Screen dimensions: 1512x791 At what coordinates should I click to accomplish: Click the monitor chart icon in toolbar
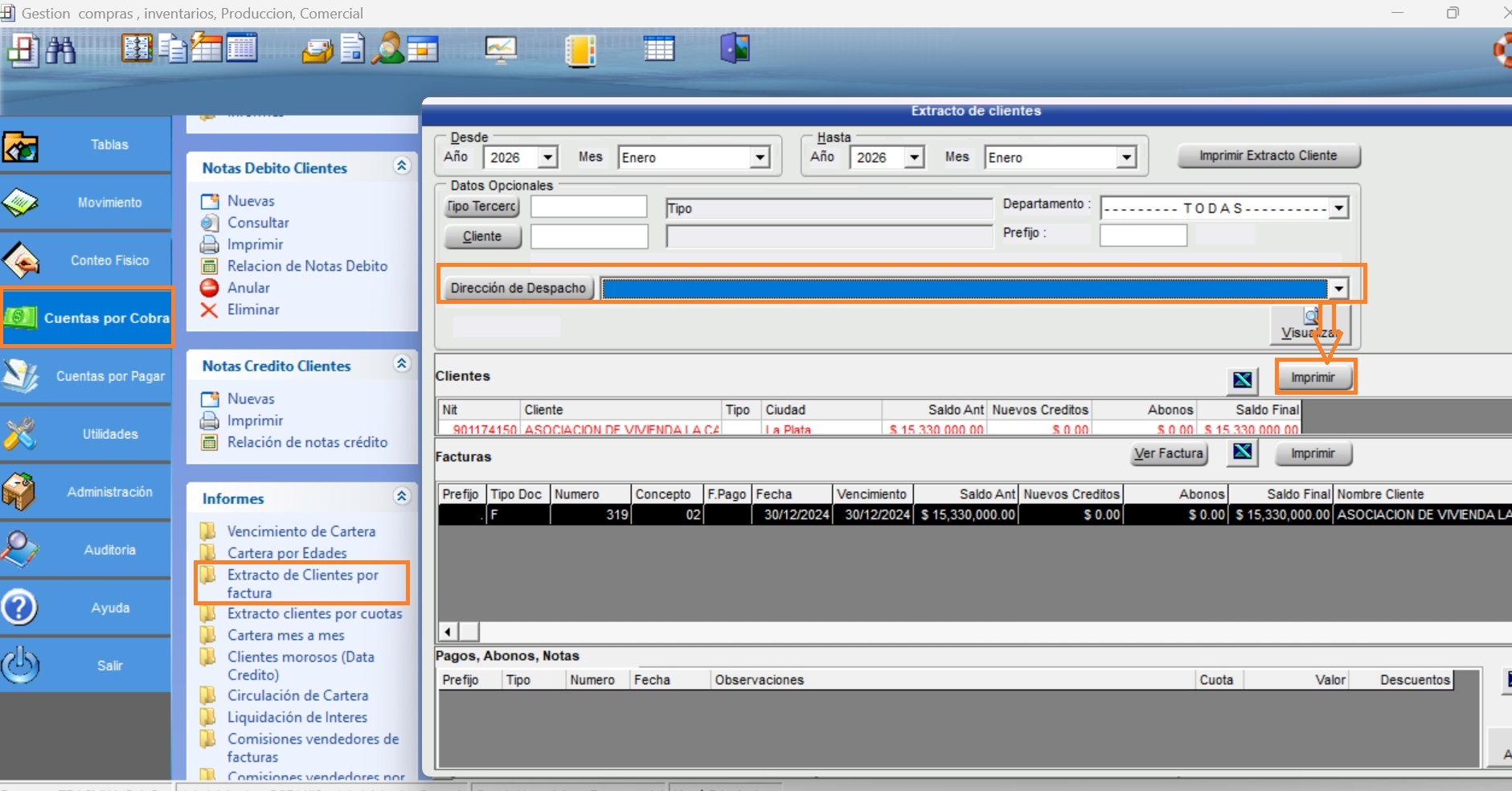(x=500, y=50)
